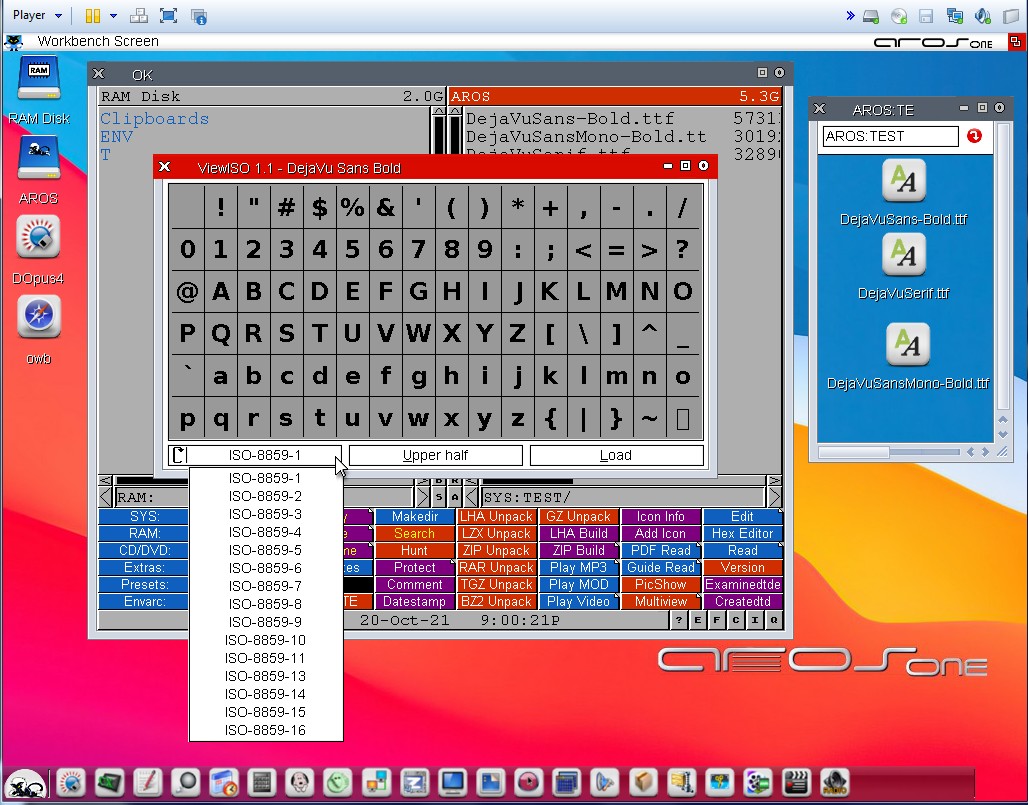
Task: Click the AROS:TEST path input field
Action: tap(889, 136)
